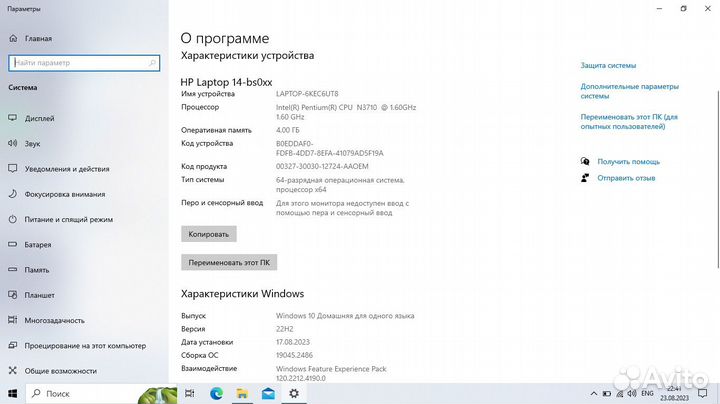This screenshot has width=720, height=404.
Task: Click the search highlight image in the taskbar search box
Action: (x=158, y=395)
